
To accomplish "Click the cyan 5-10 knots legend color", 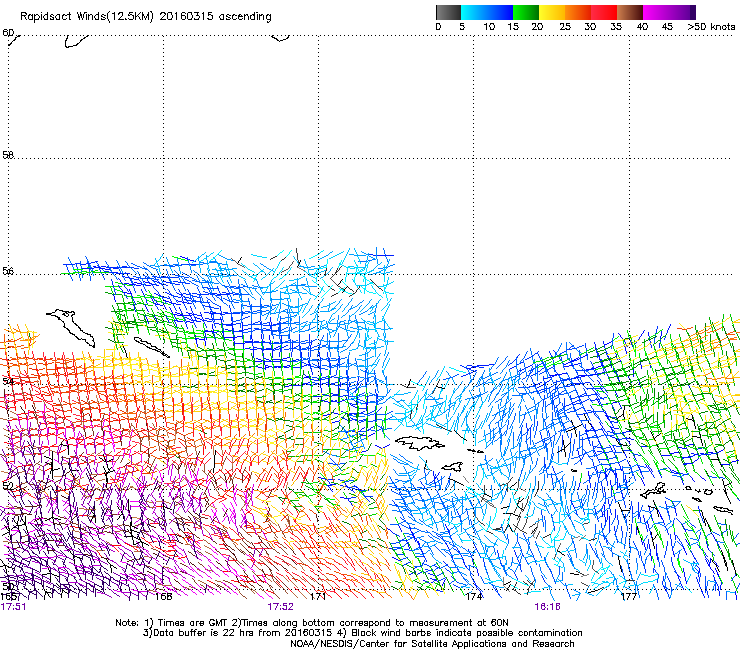I will pyautogui.click(x=474, y=12).
